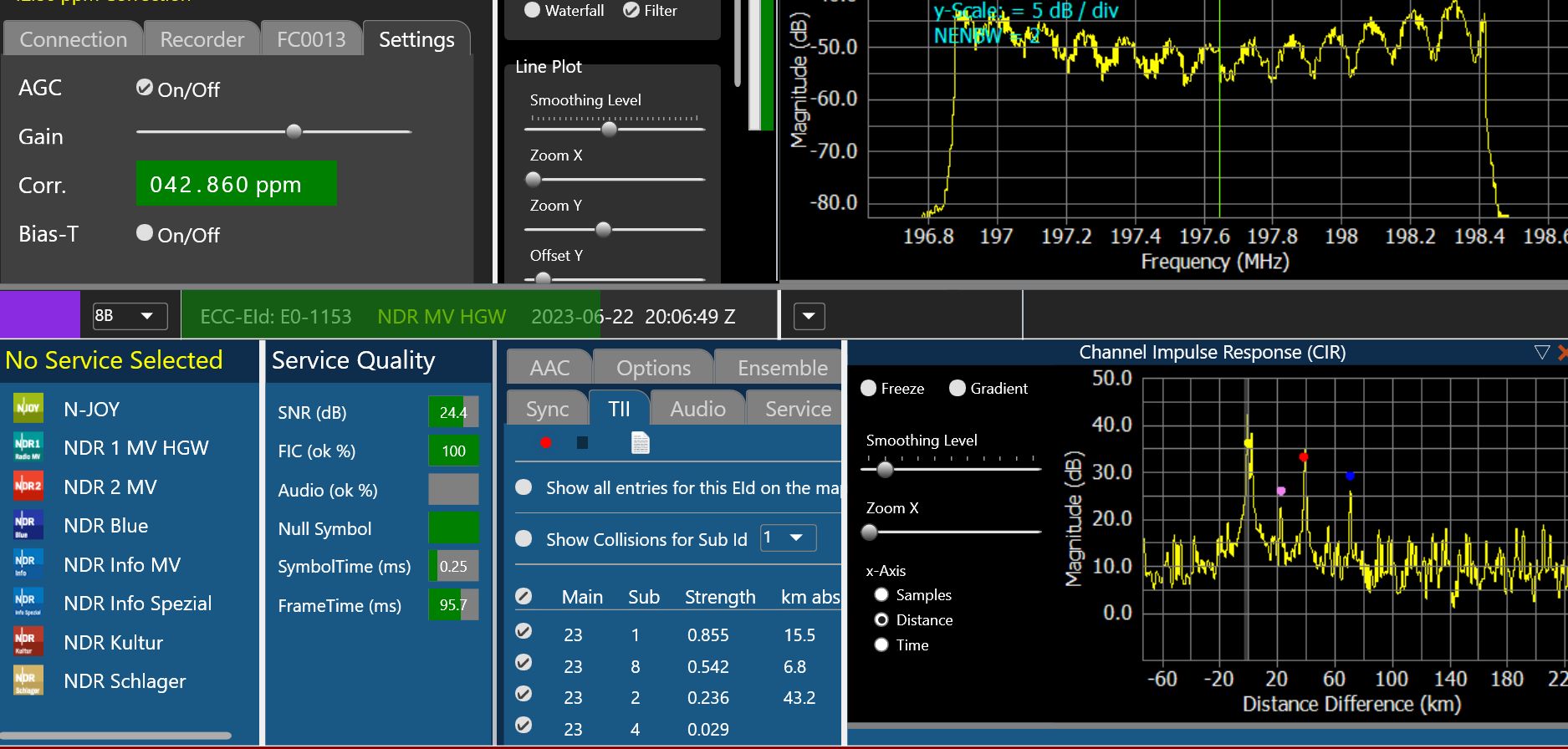
Task: Click the Gain slider handle
Action: click(294, 131)
